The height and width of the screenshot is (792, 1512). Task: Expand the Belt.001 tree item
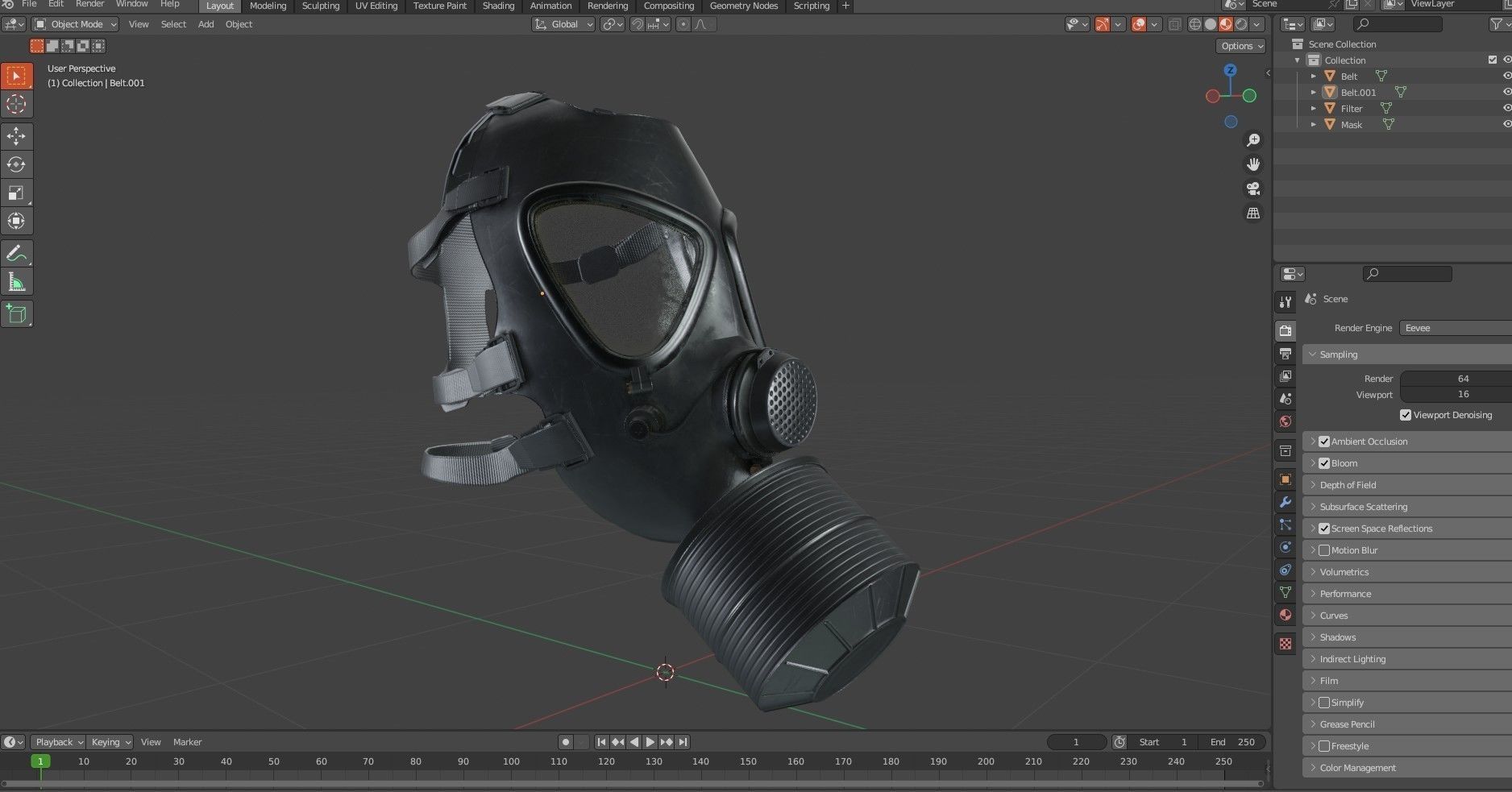pyautogui.click(x=1314, y=92)
